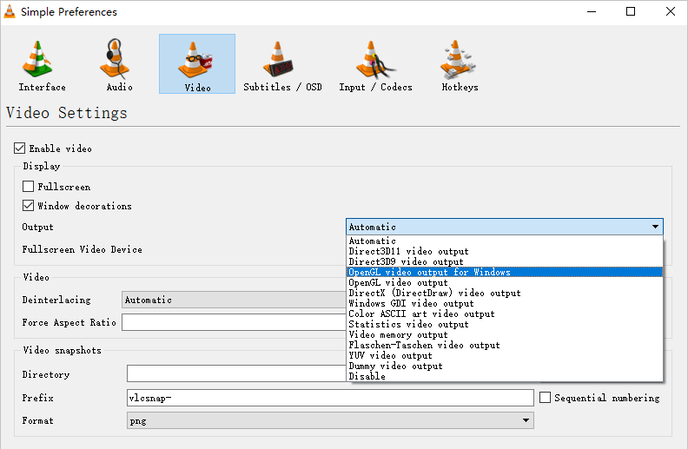The height and width of the screenshot is (449, 688).
Task: Select Windows GDI video output
Action: 505,304
